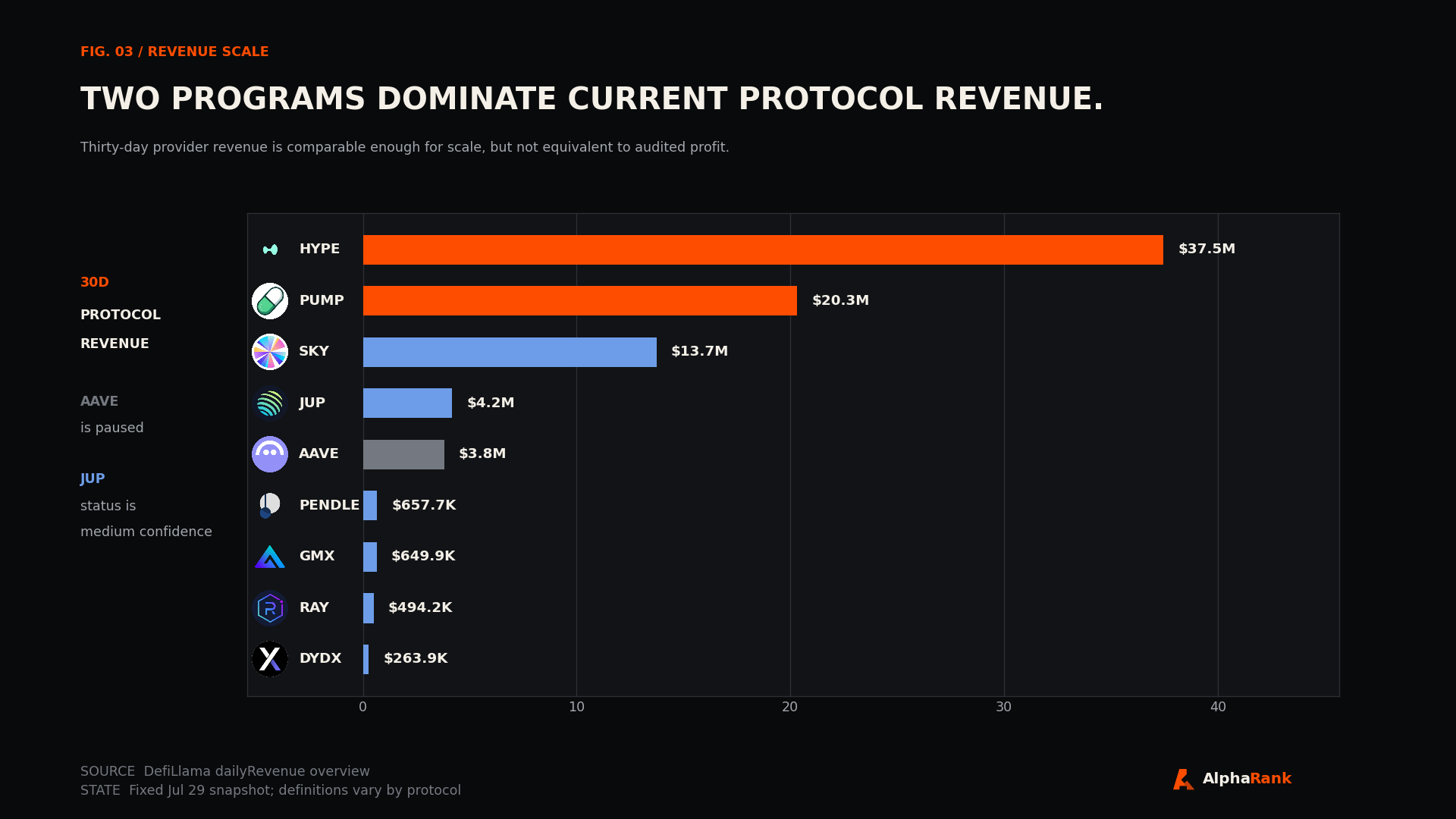
Task: Click the axis tick label 0
Action: tap(362, 707)
